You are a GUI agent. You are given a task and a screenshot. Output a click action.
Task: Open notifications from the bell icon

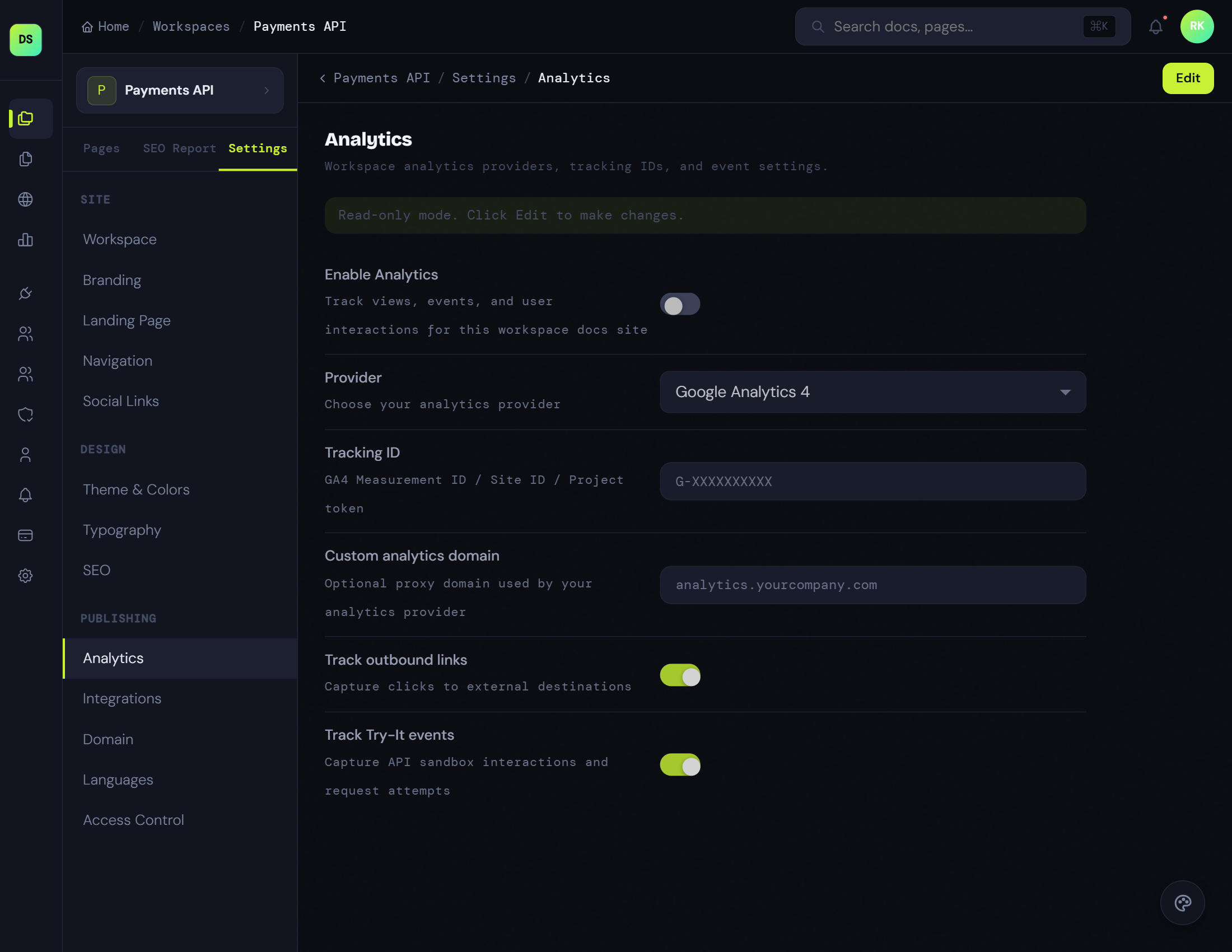coord(1156,26)
